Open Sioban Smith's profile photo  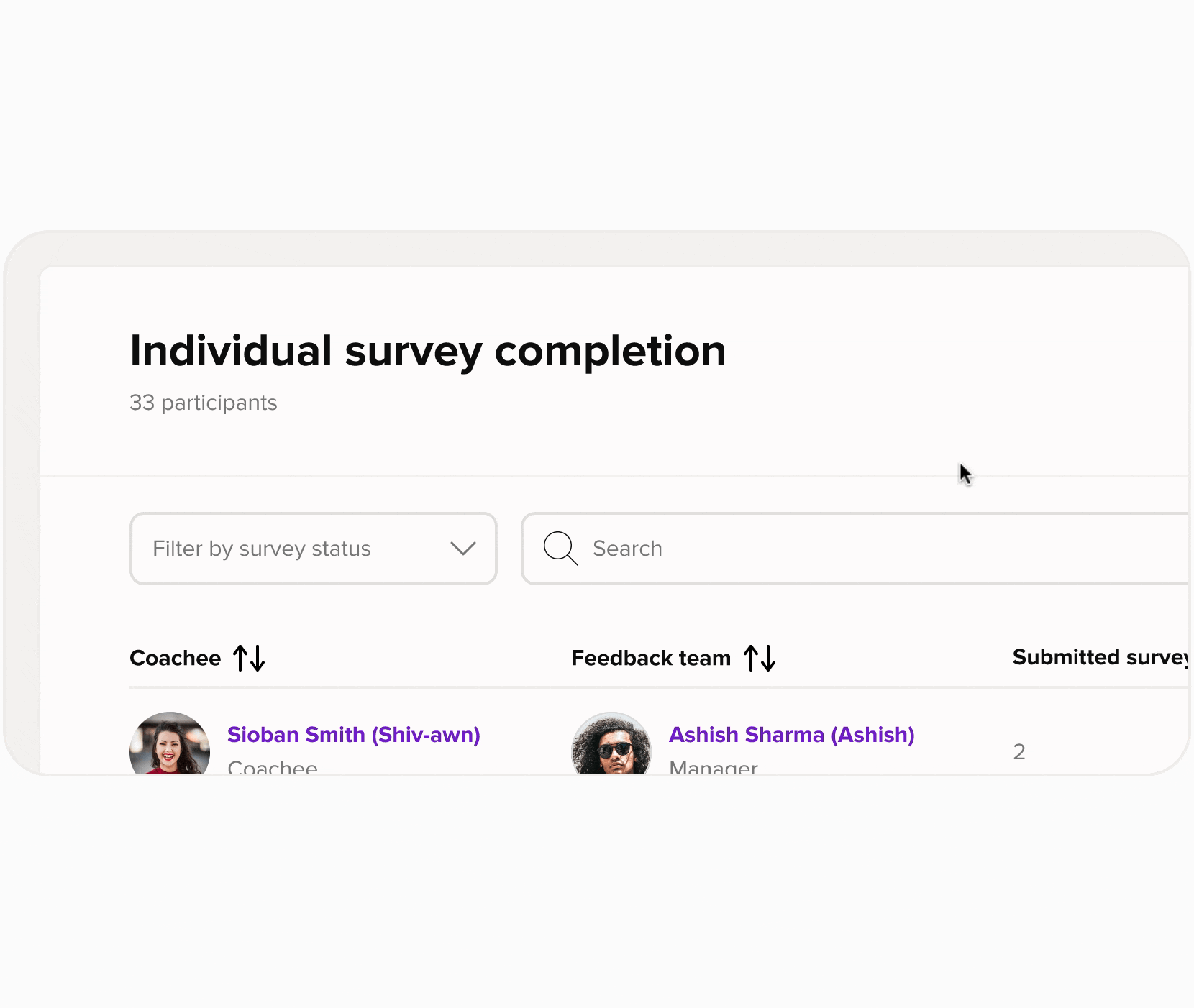(170, 744)
